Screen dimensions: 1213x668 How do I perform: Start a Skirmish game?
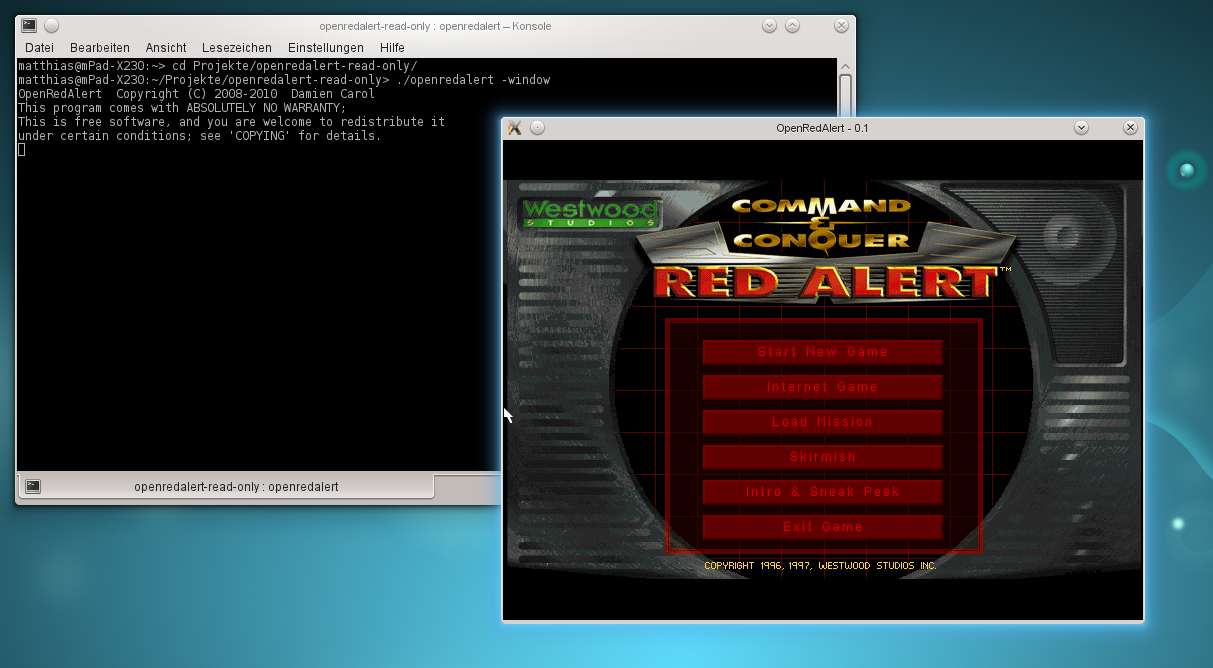point(823,457)
